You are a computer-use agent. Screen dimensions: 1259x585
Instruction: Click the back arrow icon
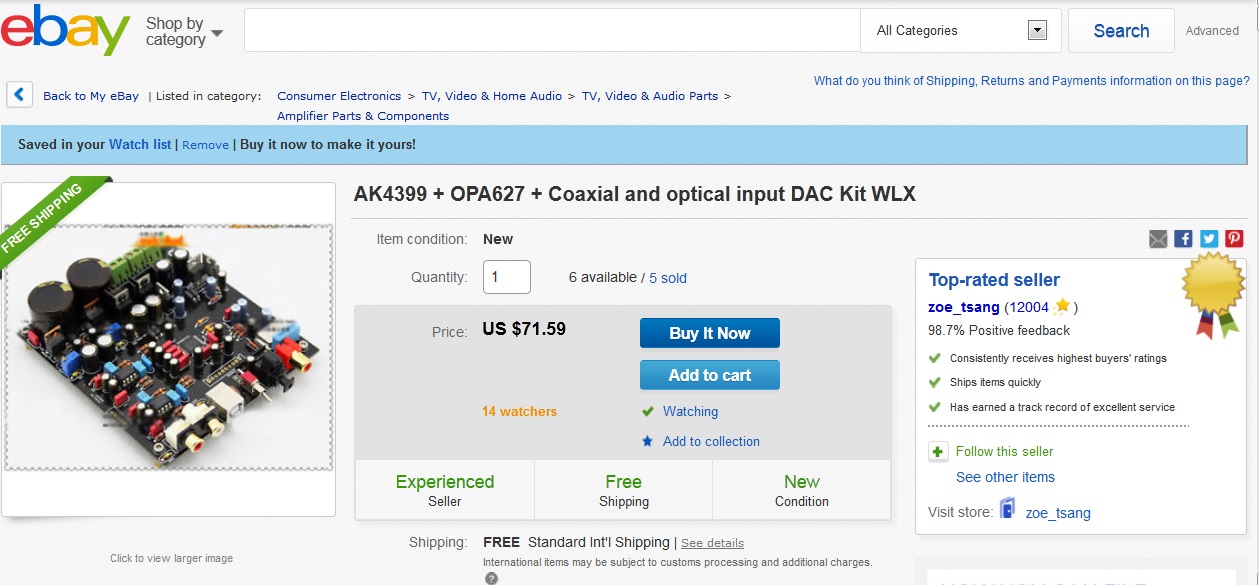[20, 95]
